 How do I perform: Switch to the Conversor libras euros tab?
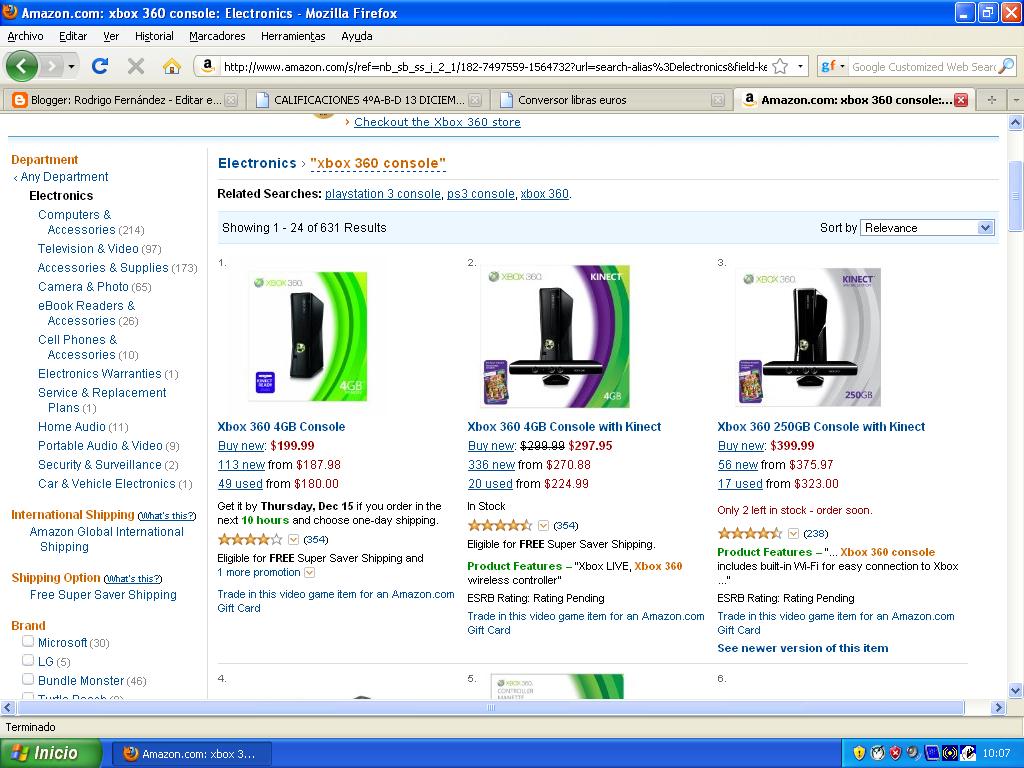[610, 100]
